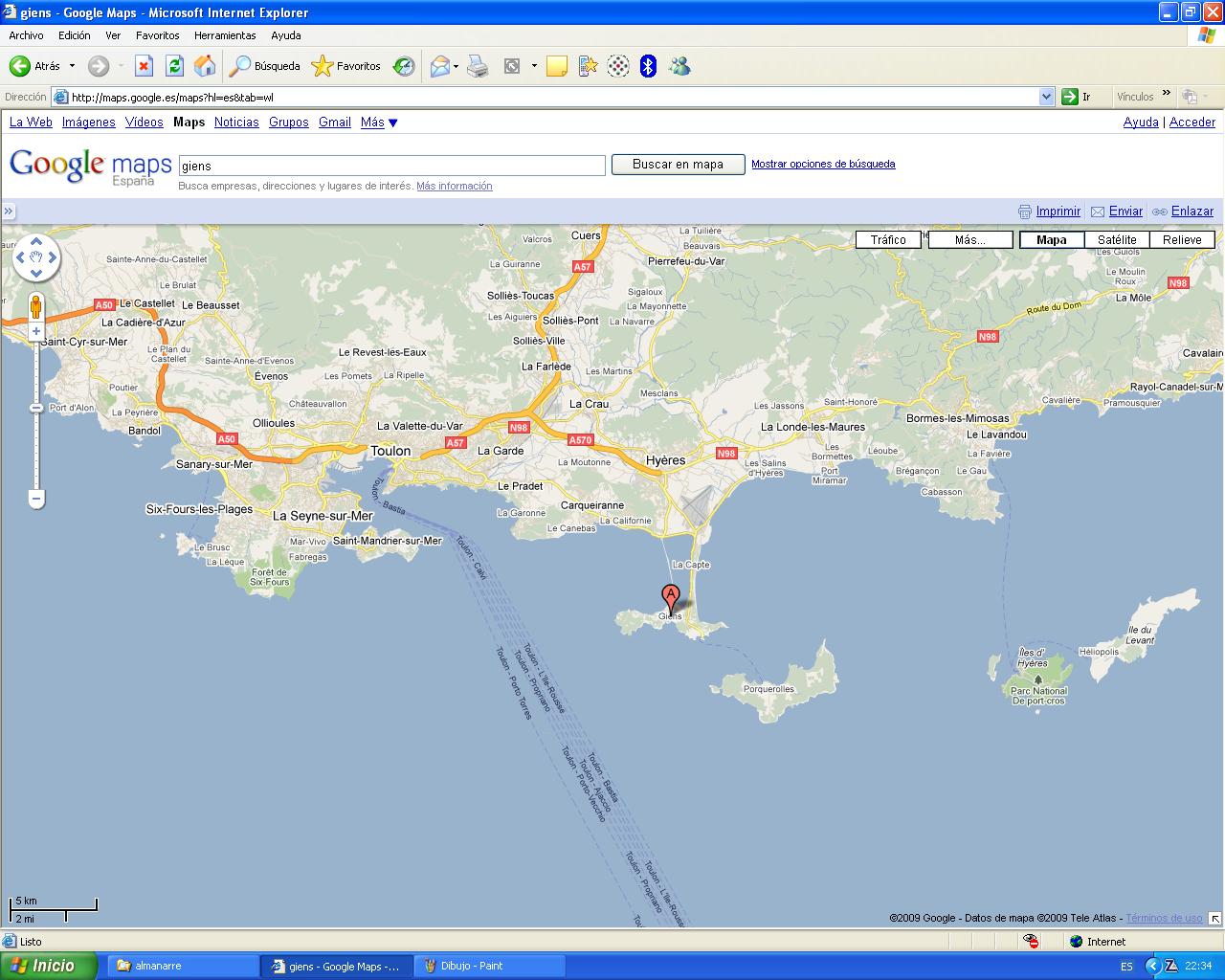The width and height of the screenshot is (1225, 980).
Task: Click the Acceder sign-in link
Action: [x=1192, y=122]
